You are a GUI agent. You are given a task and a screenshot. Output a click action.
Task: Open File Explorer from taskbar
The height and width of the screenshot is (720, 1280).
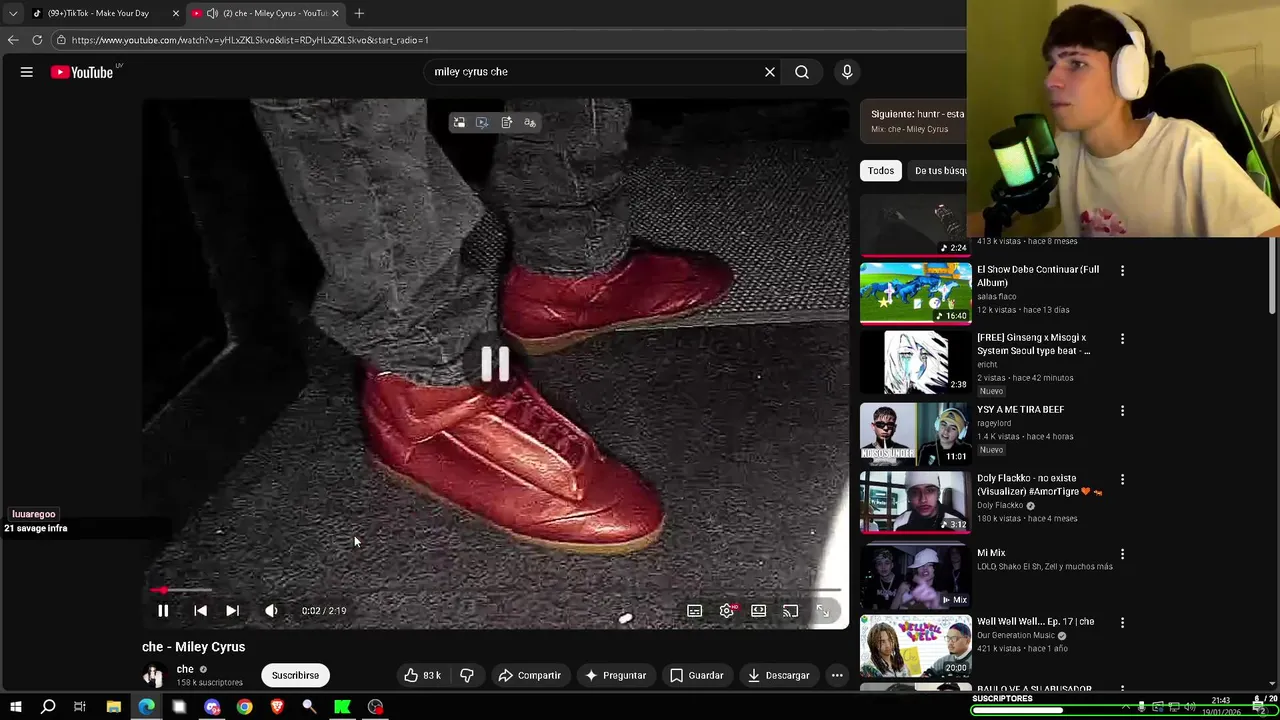(114, 707)
